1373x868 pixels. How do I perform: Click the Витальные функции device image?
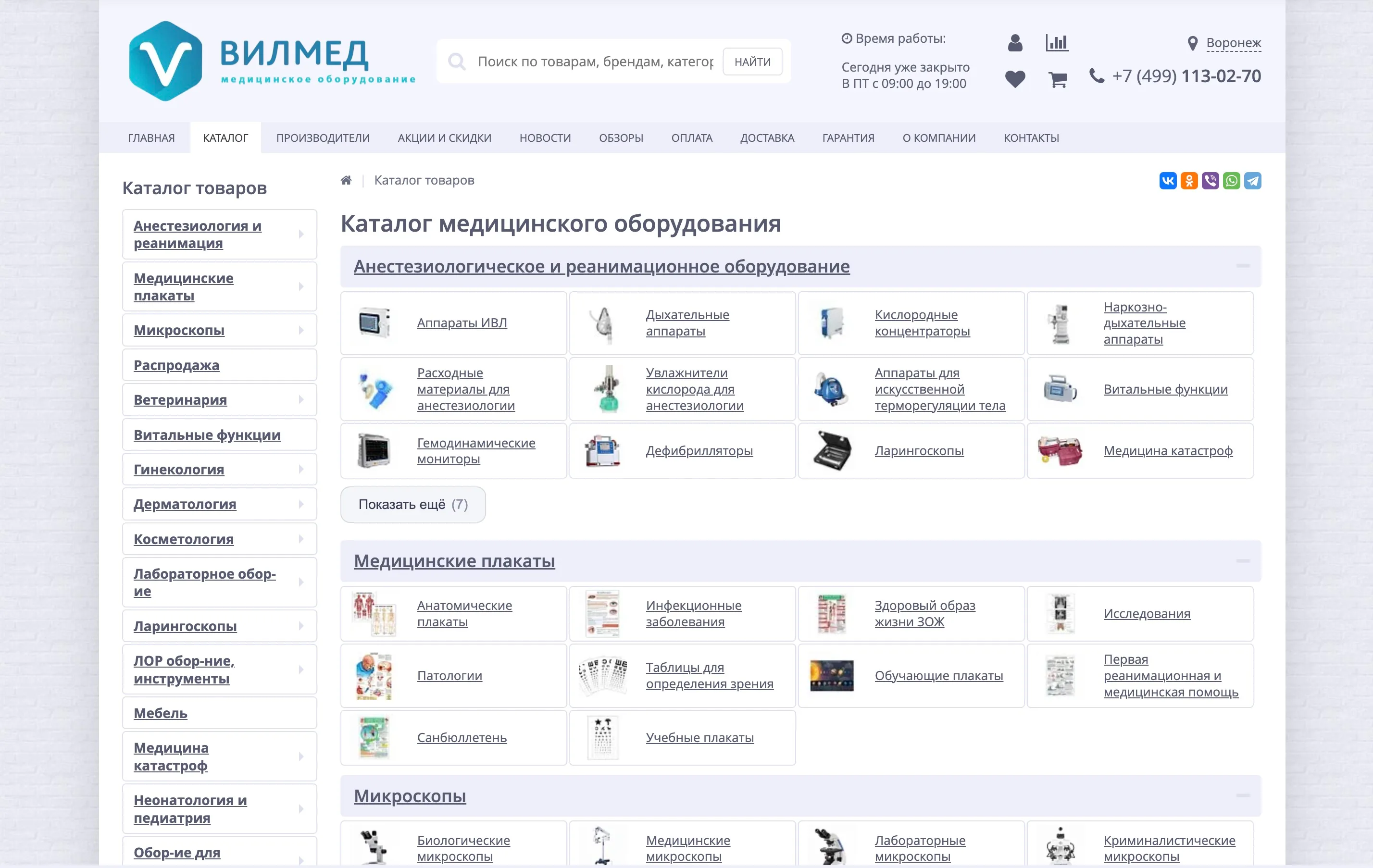[x=1060, y=389]
